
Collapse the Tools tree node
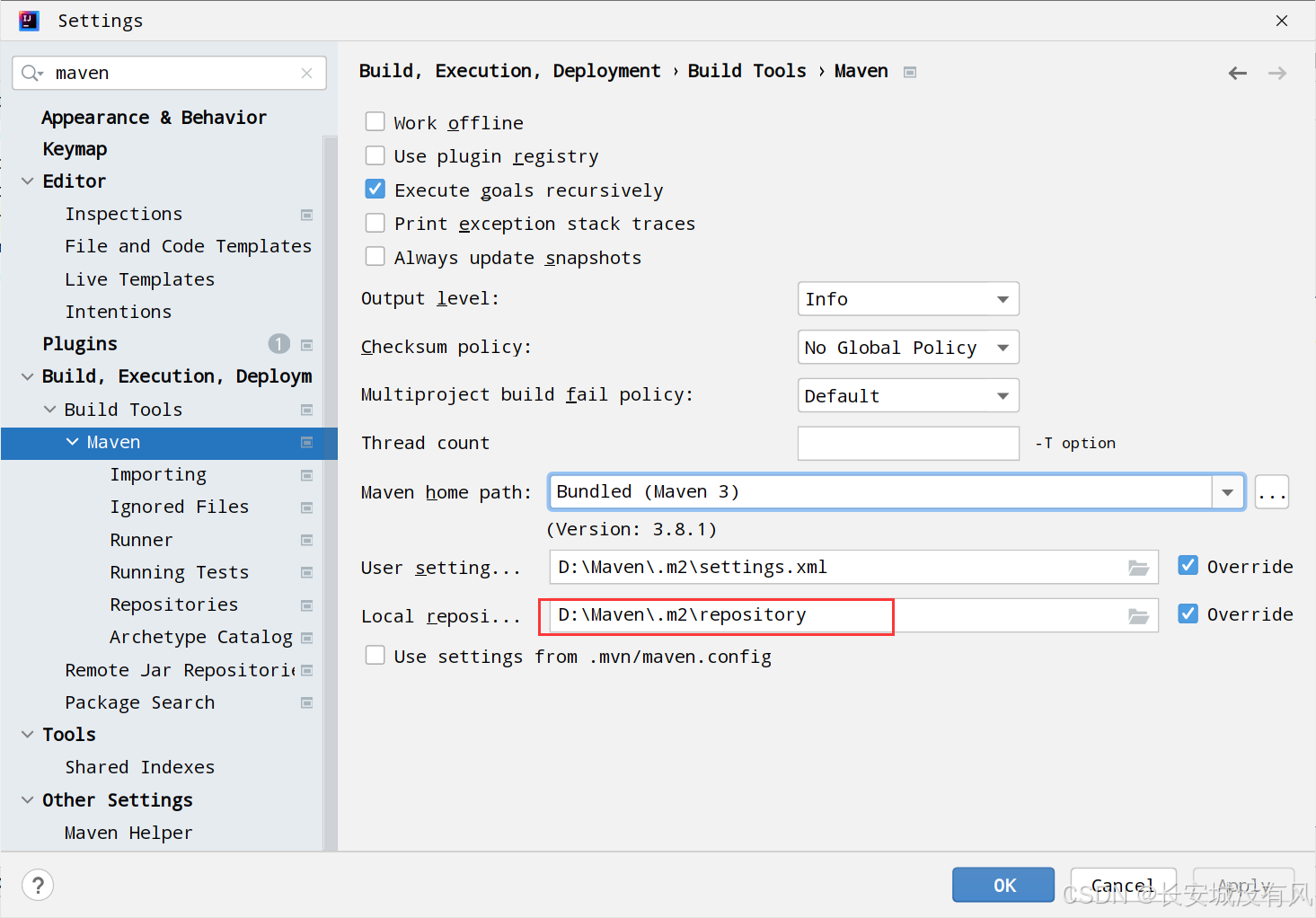tap(28, 735)
